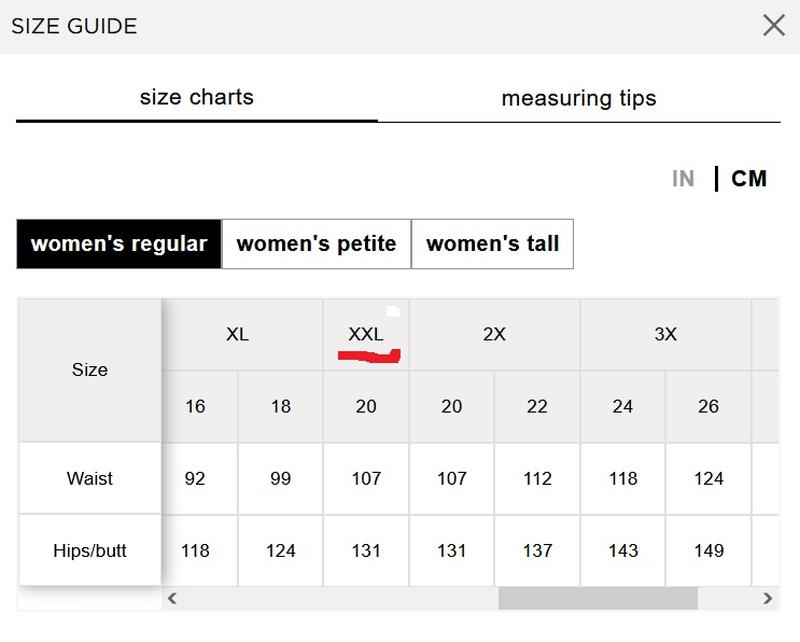Click the horizontal scrollbar thumb
Image resolution: width=800 pixels, height=642 pixels.
coord(597,598)
